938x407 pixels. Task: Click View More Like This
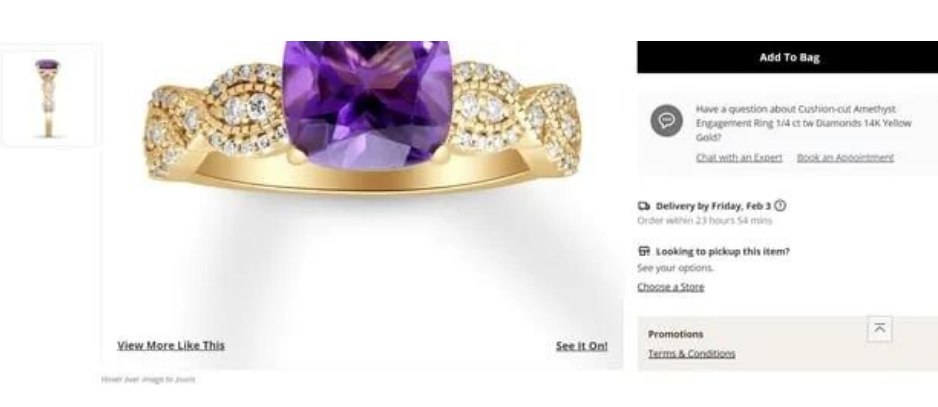point(171,345)
